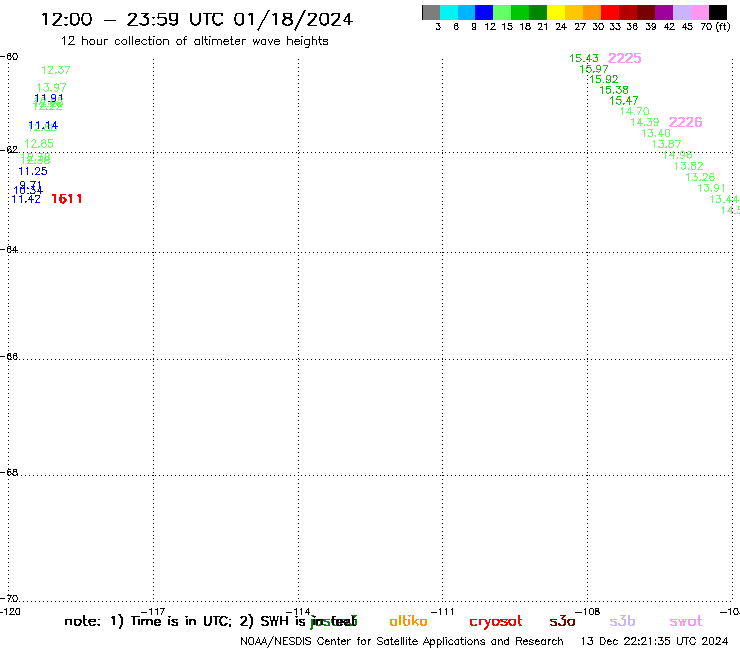Click the green wave height value 13.97
Image resolution: width=740 pixels, height=650 pixels.
(x=51, y=87)
